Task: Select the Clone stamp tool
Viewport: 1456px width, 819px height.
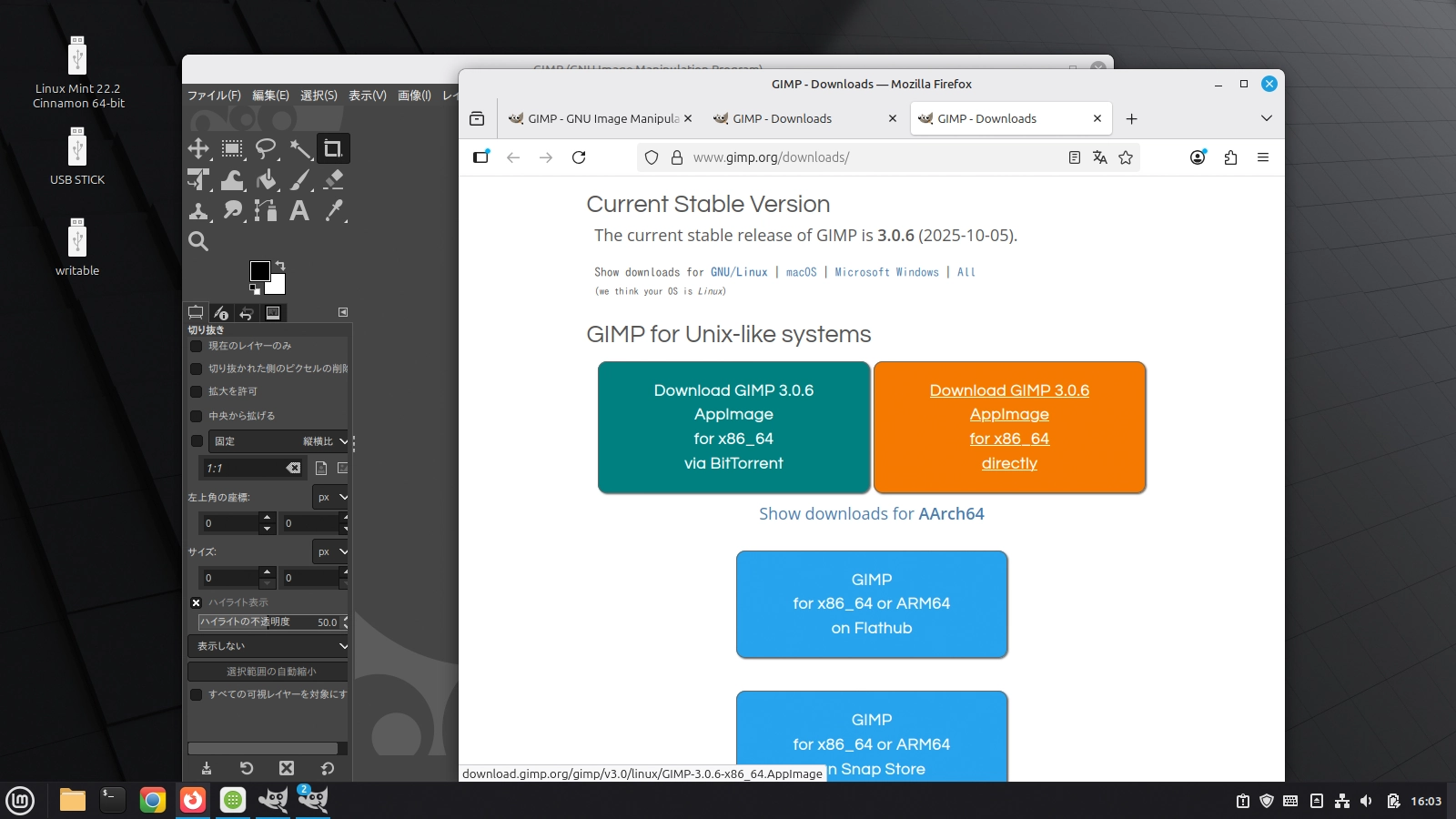Action: point(198,210)
